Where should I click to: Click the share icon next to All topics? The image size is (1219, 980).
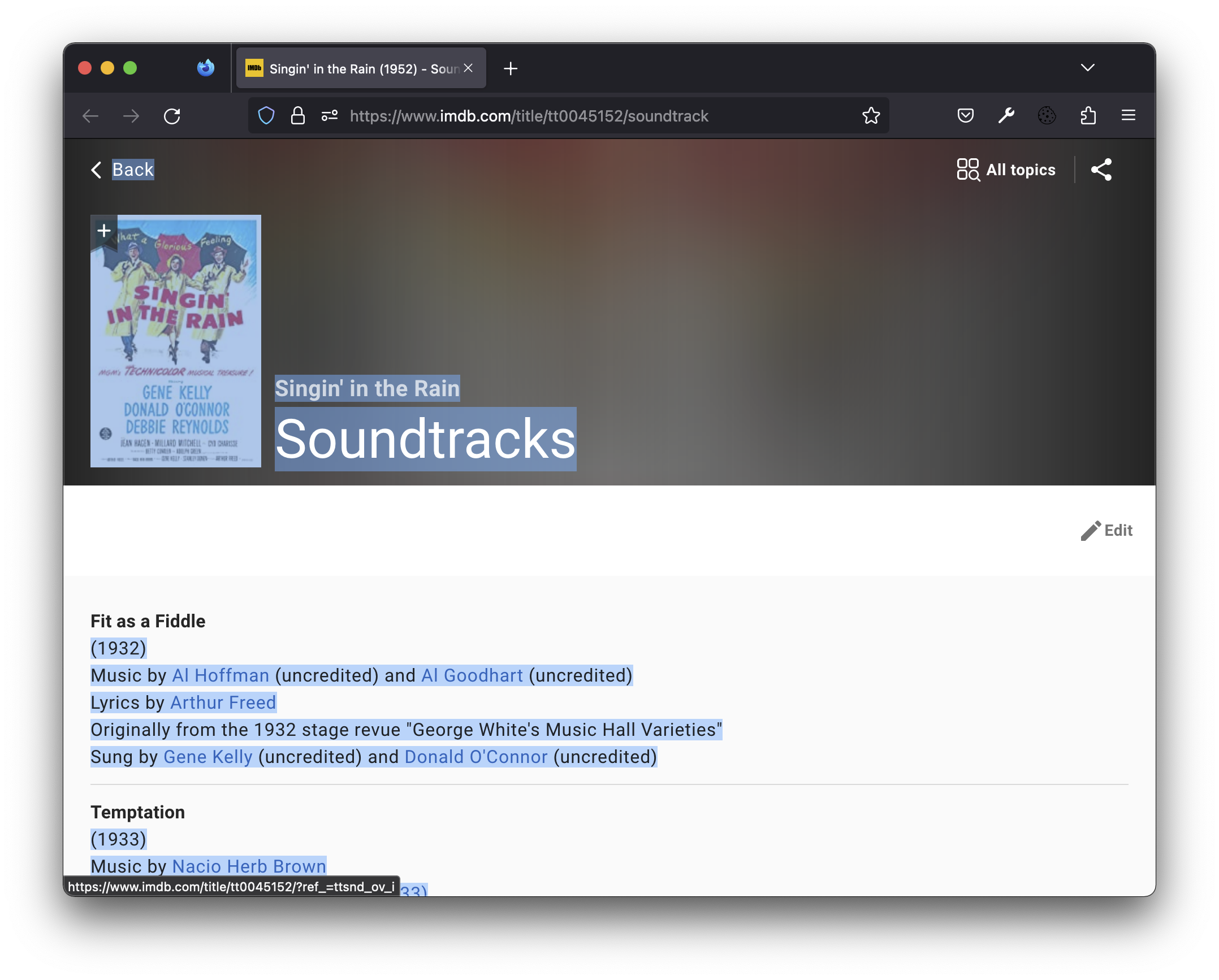(1100, 170)
